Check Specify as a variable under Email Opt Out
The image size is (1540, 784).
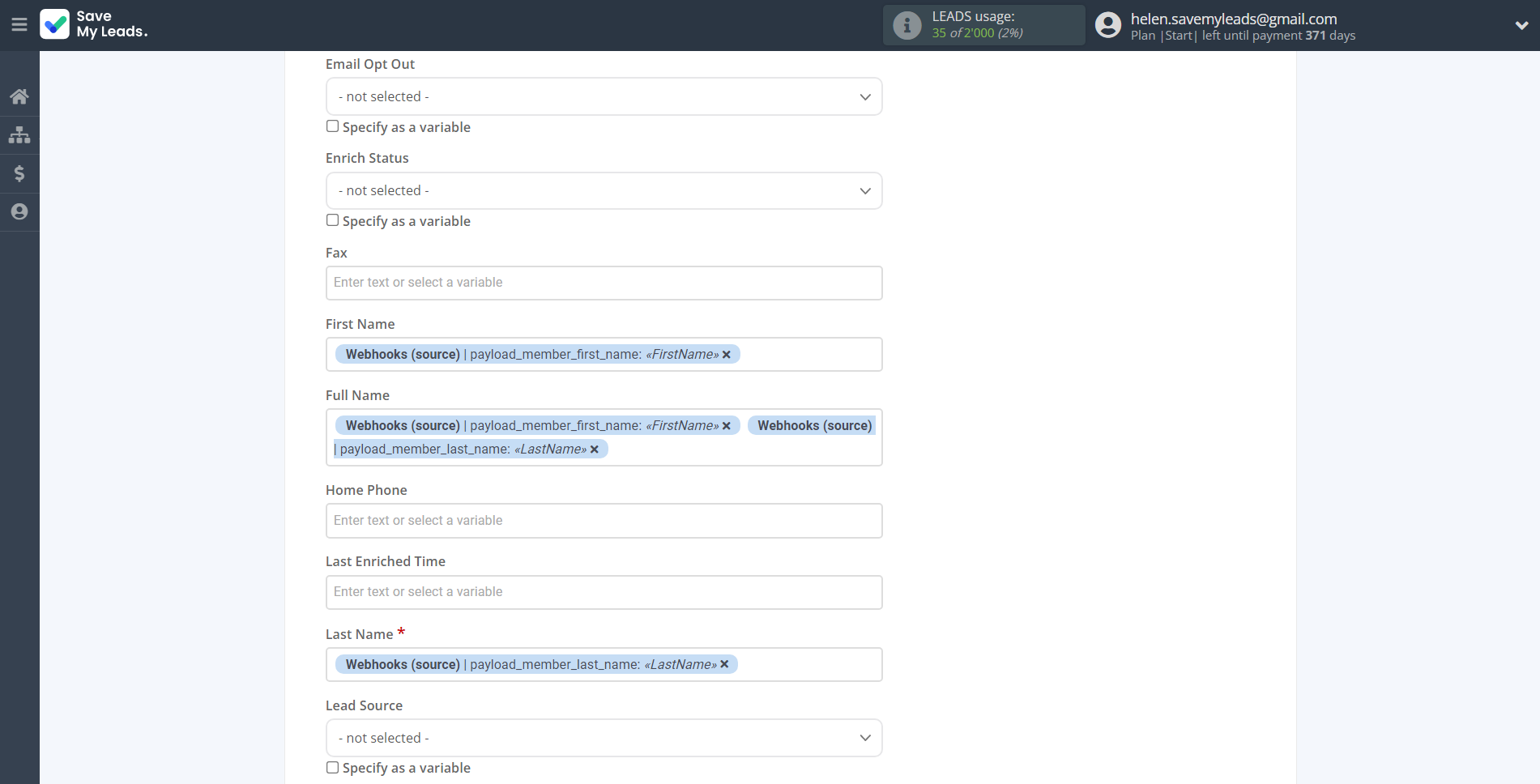[x=332, y=126]
